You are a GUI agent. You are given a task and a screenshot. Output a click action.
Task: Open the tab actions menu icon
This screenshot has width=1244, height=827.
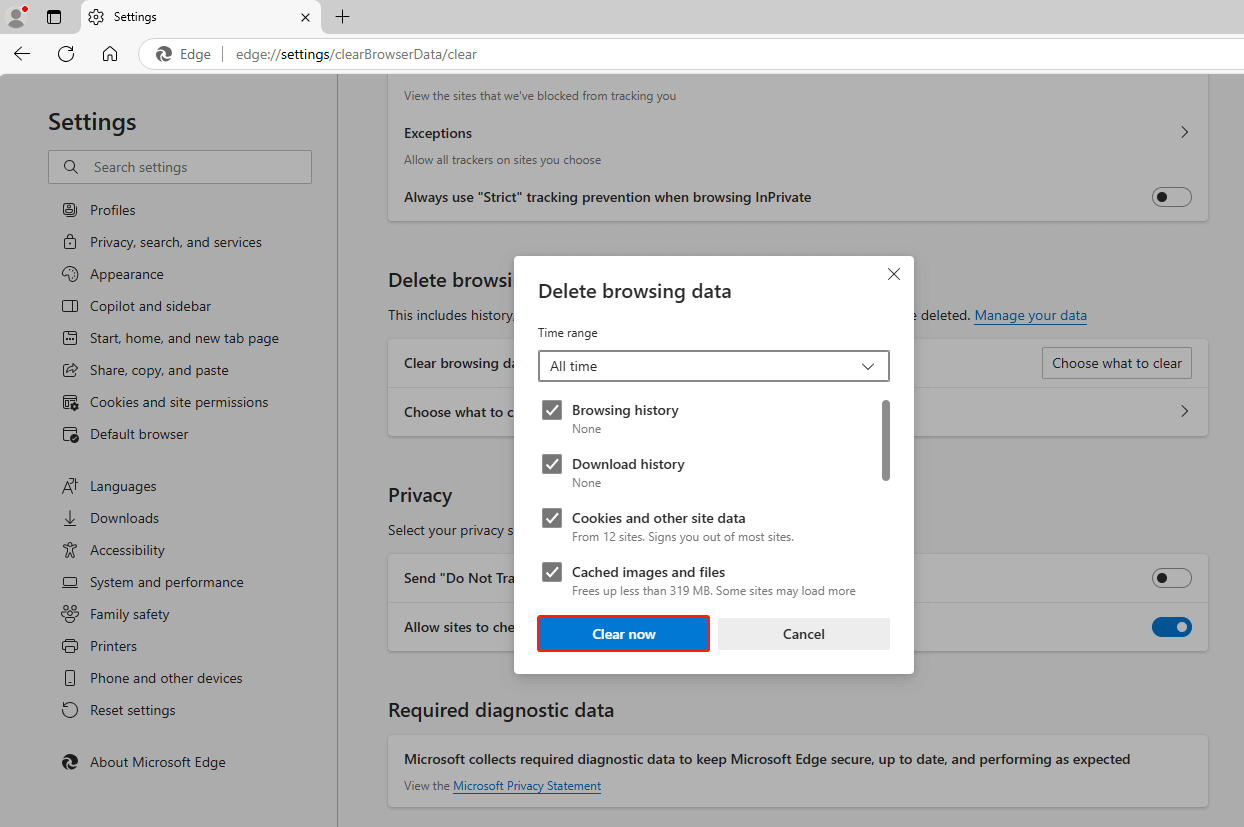pos(54,17)
